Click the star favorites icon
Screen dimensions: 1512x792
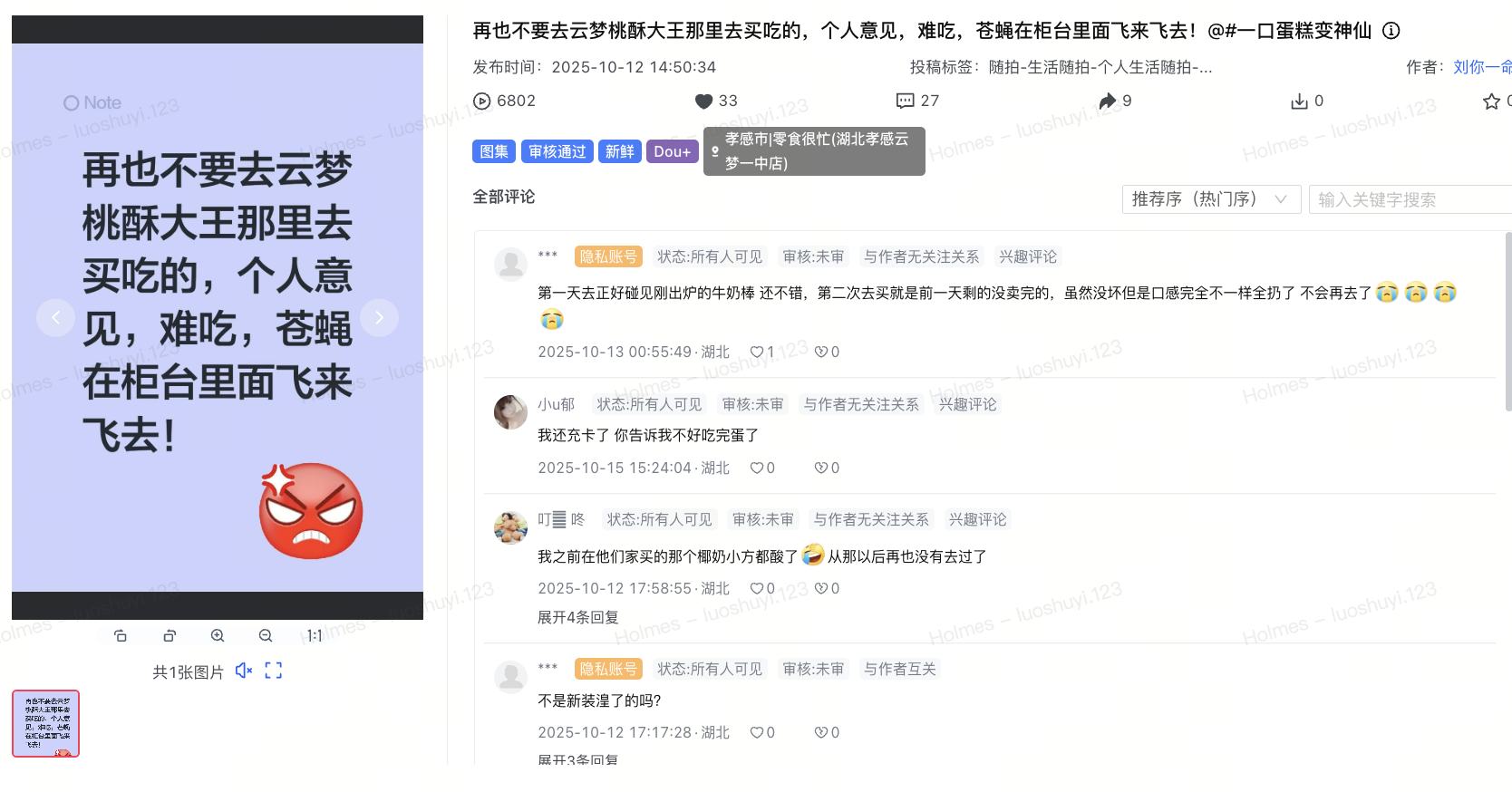[x=1491, y=101]
